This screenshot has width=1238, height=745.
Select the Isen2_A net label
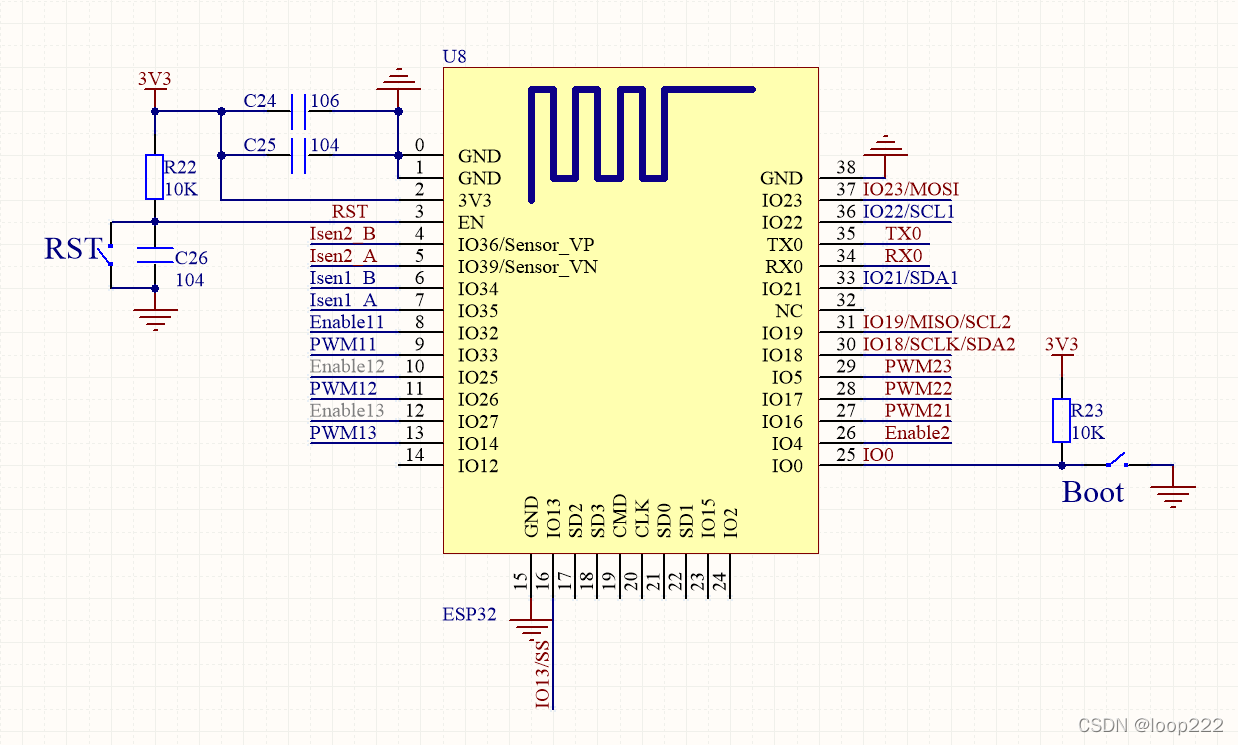coord(343,256)
